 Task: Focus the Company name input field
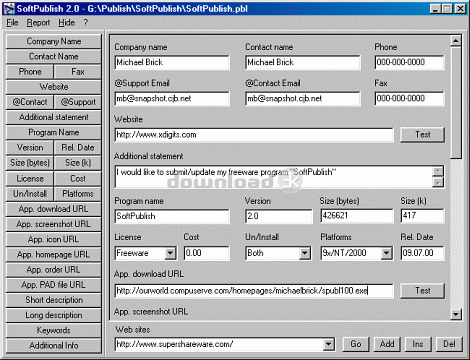coord(172,62)
